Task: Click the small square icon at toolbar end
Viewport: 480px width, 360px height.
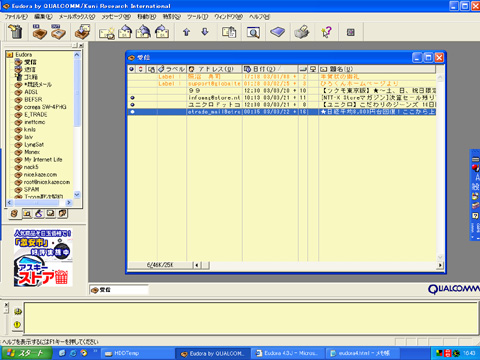Action: click(x=350, y=32)
